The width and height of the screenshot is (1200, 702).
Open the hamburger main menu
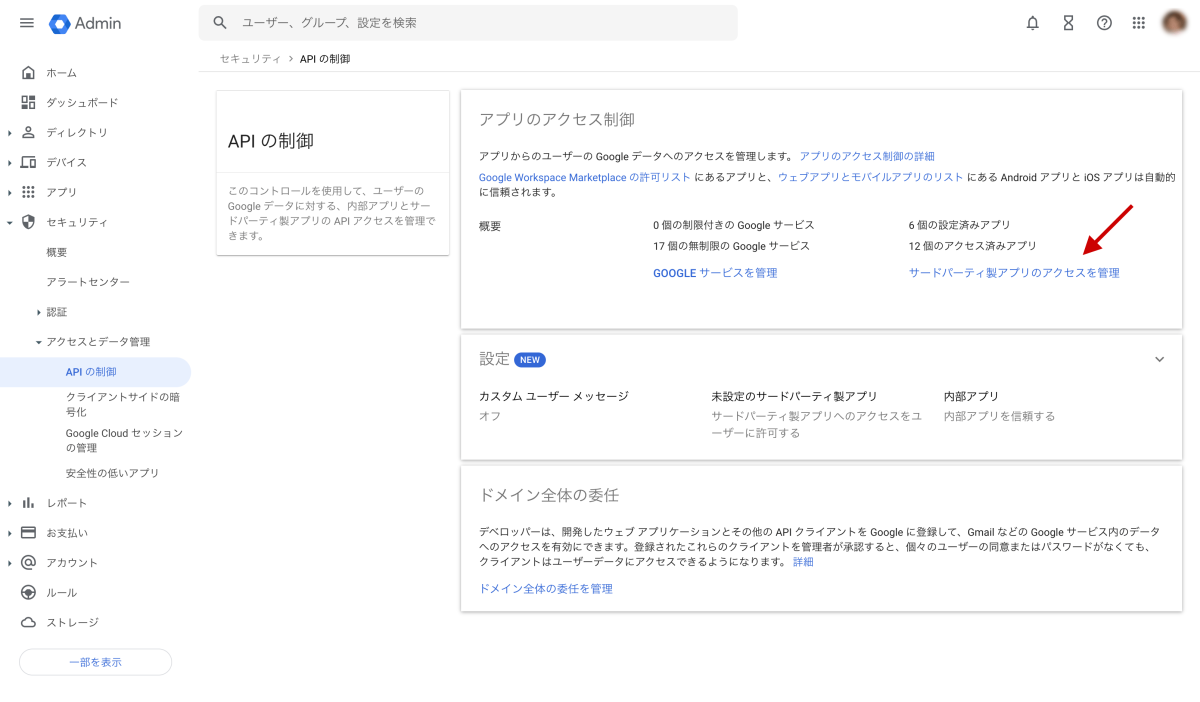point(27,23)
